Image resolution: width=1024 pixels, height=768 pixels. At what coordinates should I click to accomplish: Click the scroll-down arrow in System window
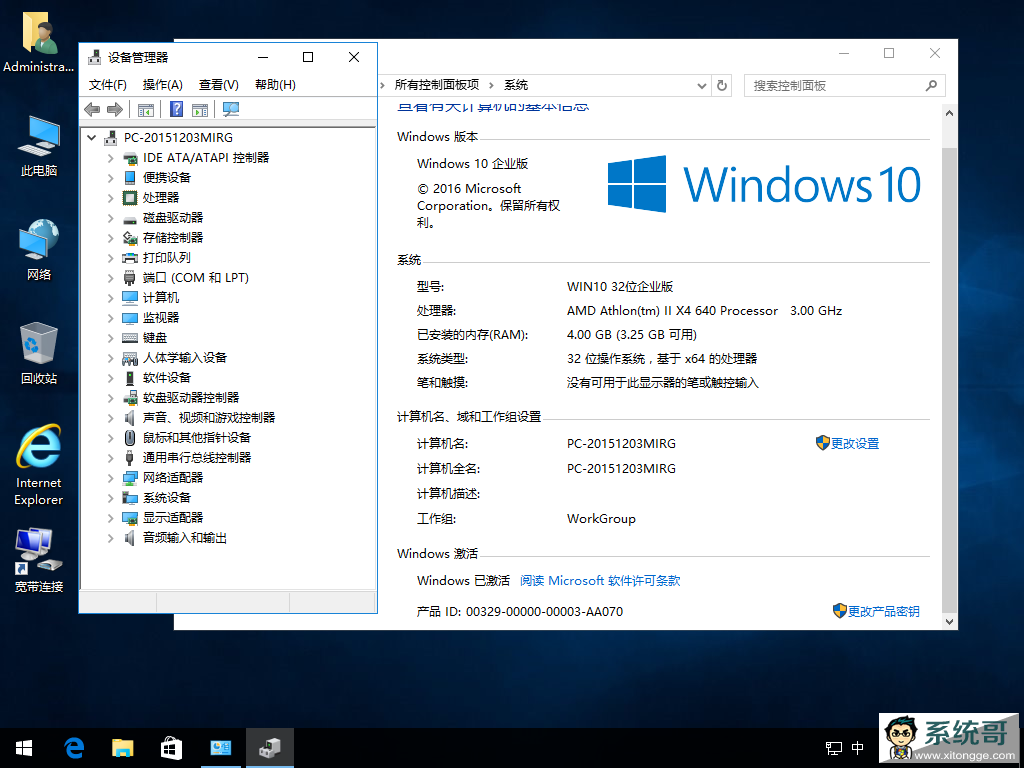click(x=950, y=622)
